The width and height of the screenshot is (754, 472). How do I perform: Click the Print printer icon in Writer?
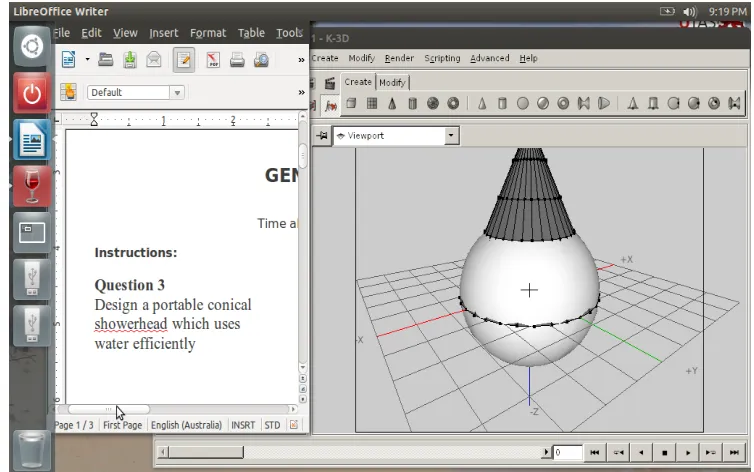(237, 60)
